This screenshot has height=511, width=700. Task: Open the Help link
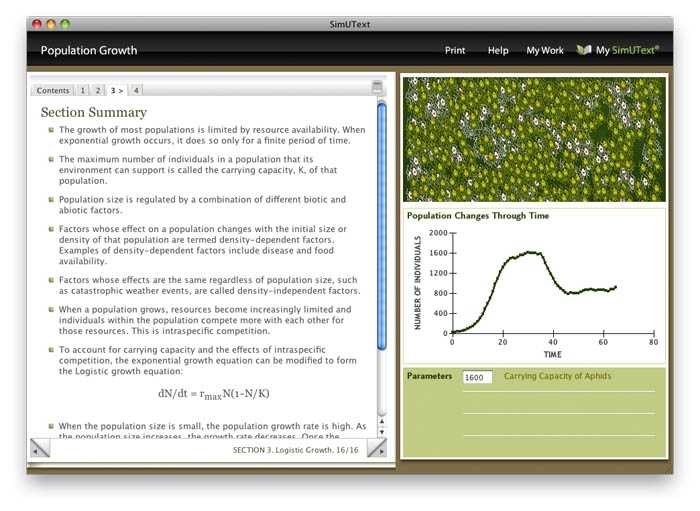pos(498,51)
